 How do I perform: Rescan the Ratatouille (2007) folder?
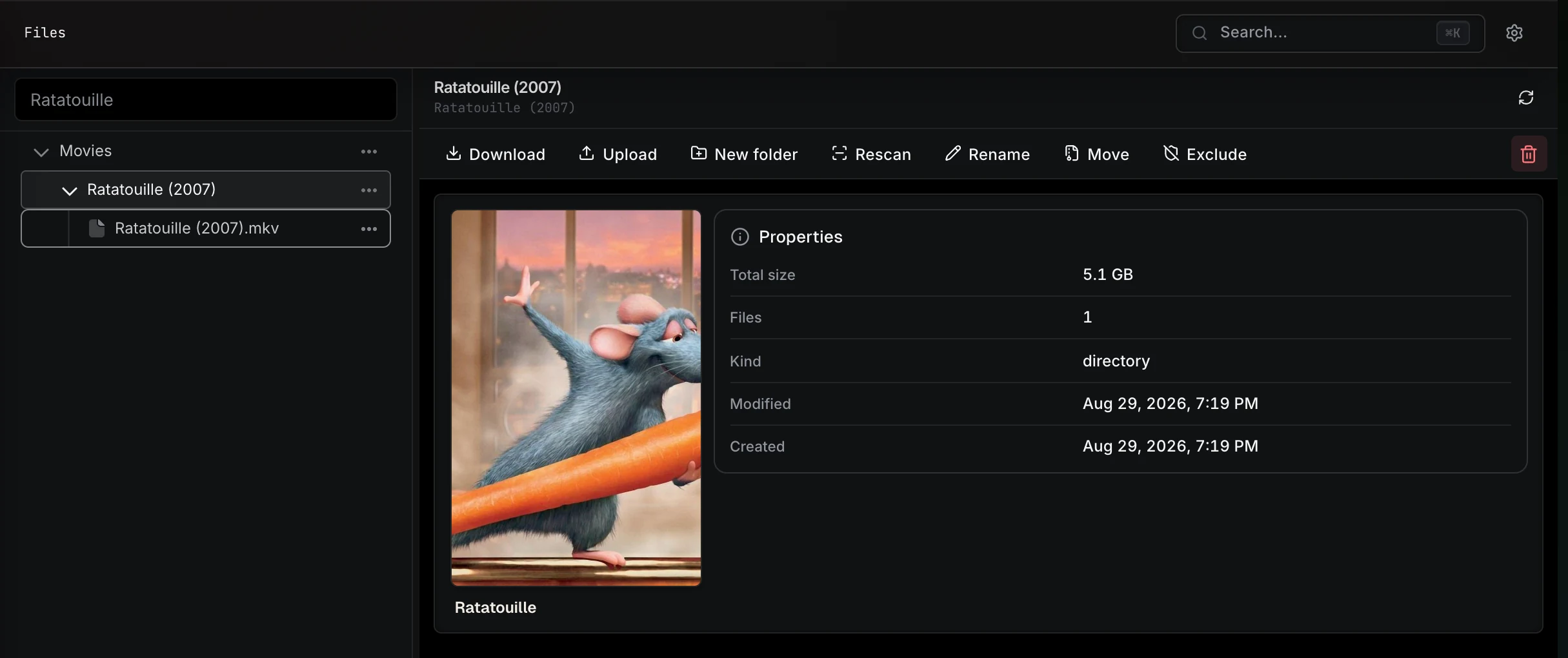click(x=871, y=154)
